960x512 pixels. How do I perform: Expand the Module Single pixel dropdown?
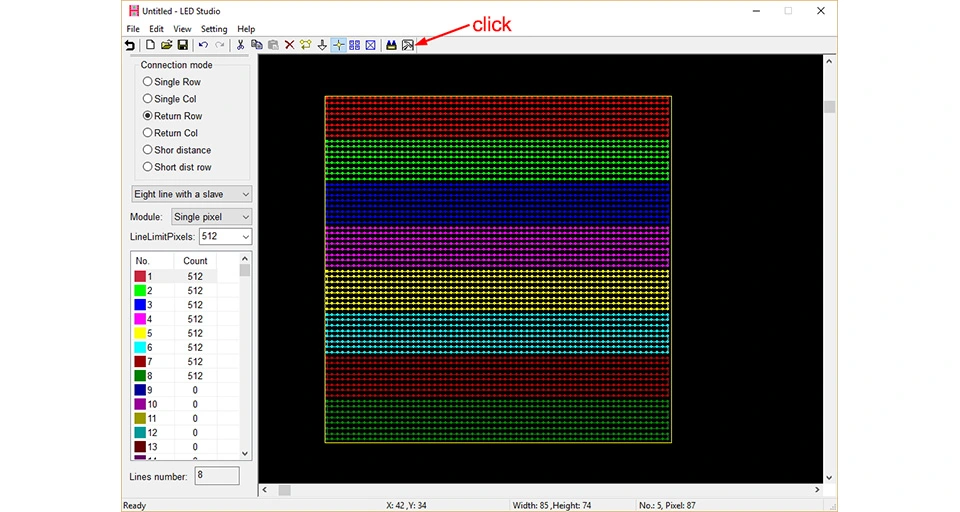pyautogui.click(x=211, y=217)
